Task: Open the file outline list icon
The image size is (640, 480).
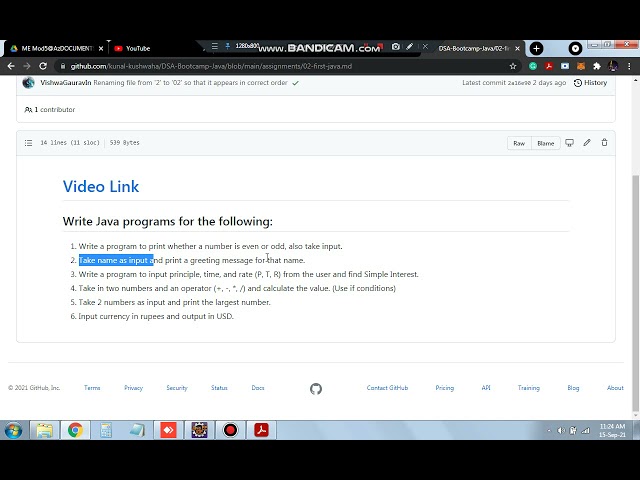Action: [28, 143]
